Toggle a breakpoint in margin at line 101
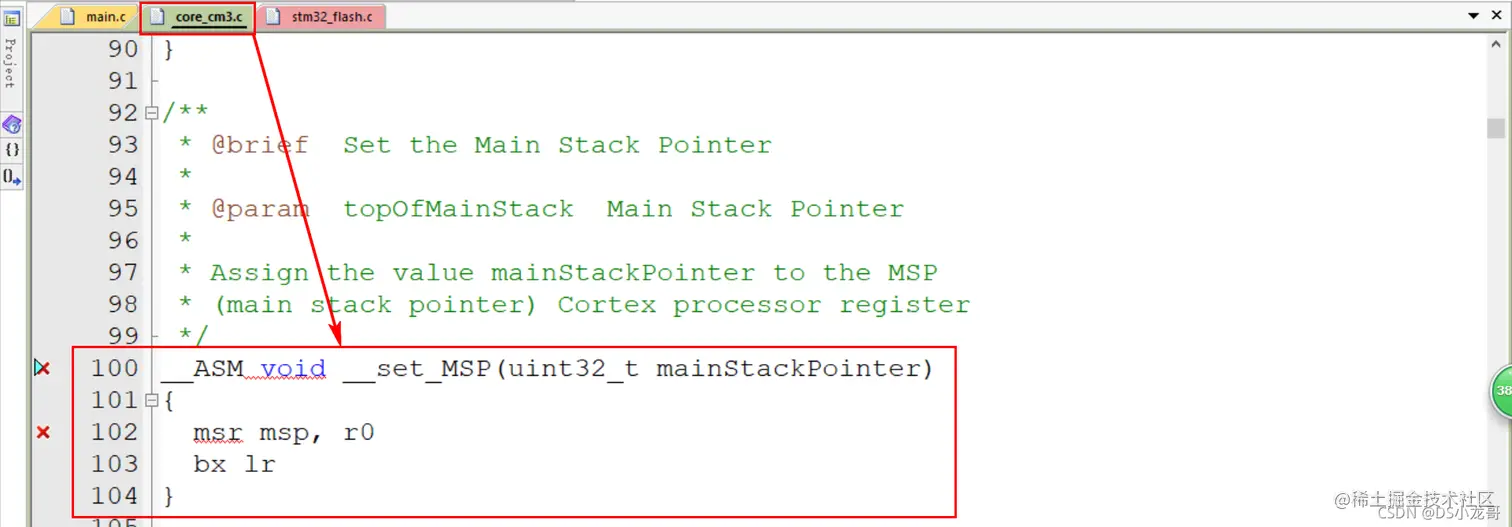This screenshot has width=1512, height=527. click(43, 400)
